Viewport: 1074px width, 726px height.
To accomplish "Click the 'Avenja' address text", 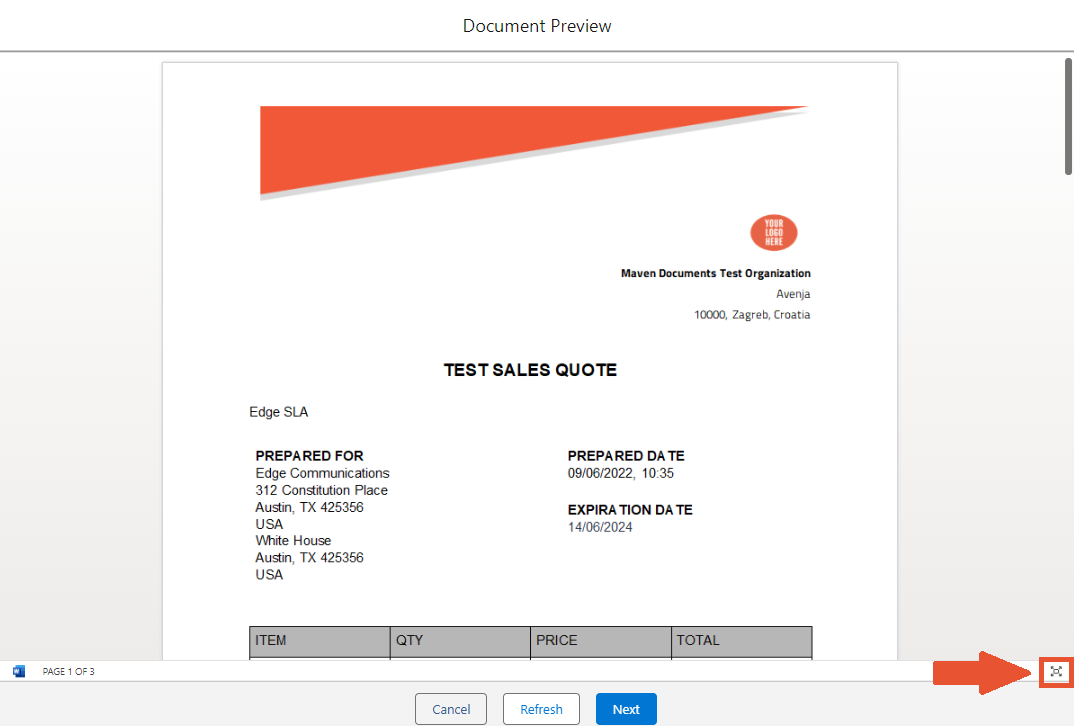I will (x=793, y=294).
